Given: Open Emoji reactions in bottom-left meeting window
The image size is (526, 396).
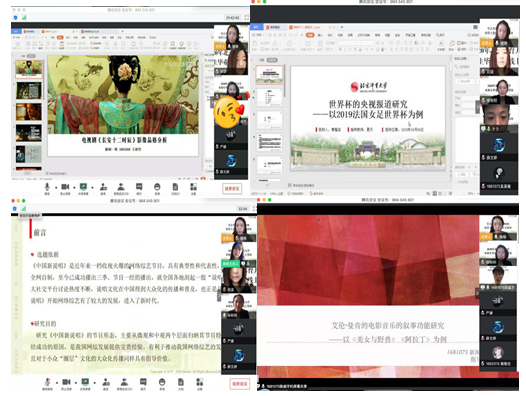Looking at the screenshot, I should (x=162, y=384).
